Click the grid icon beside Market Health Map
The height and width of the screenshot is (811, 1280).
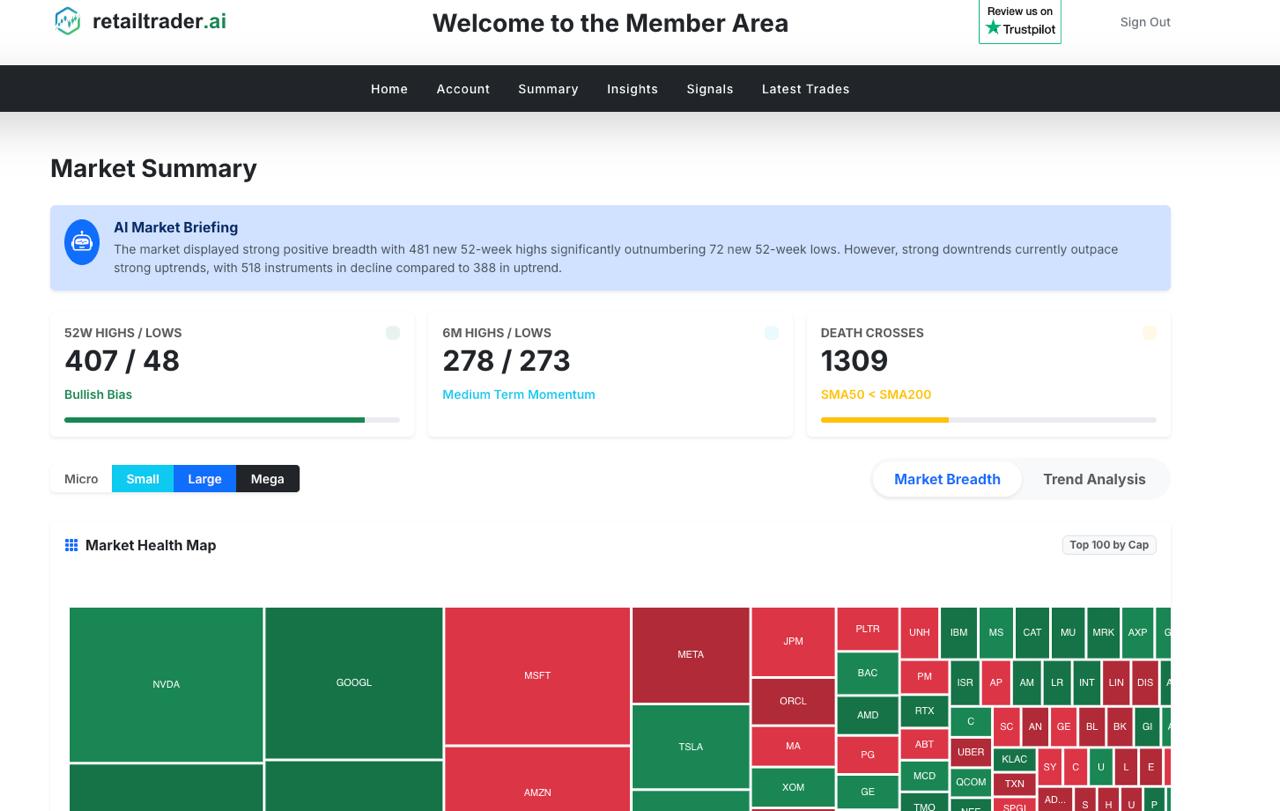tap(71, 544)
